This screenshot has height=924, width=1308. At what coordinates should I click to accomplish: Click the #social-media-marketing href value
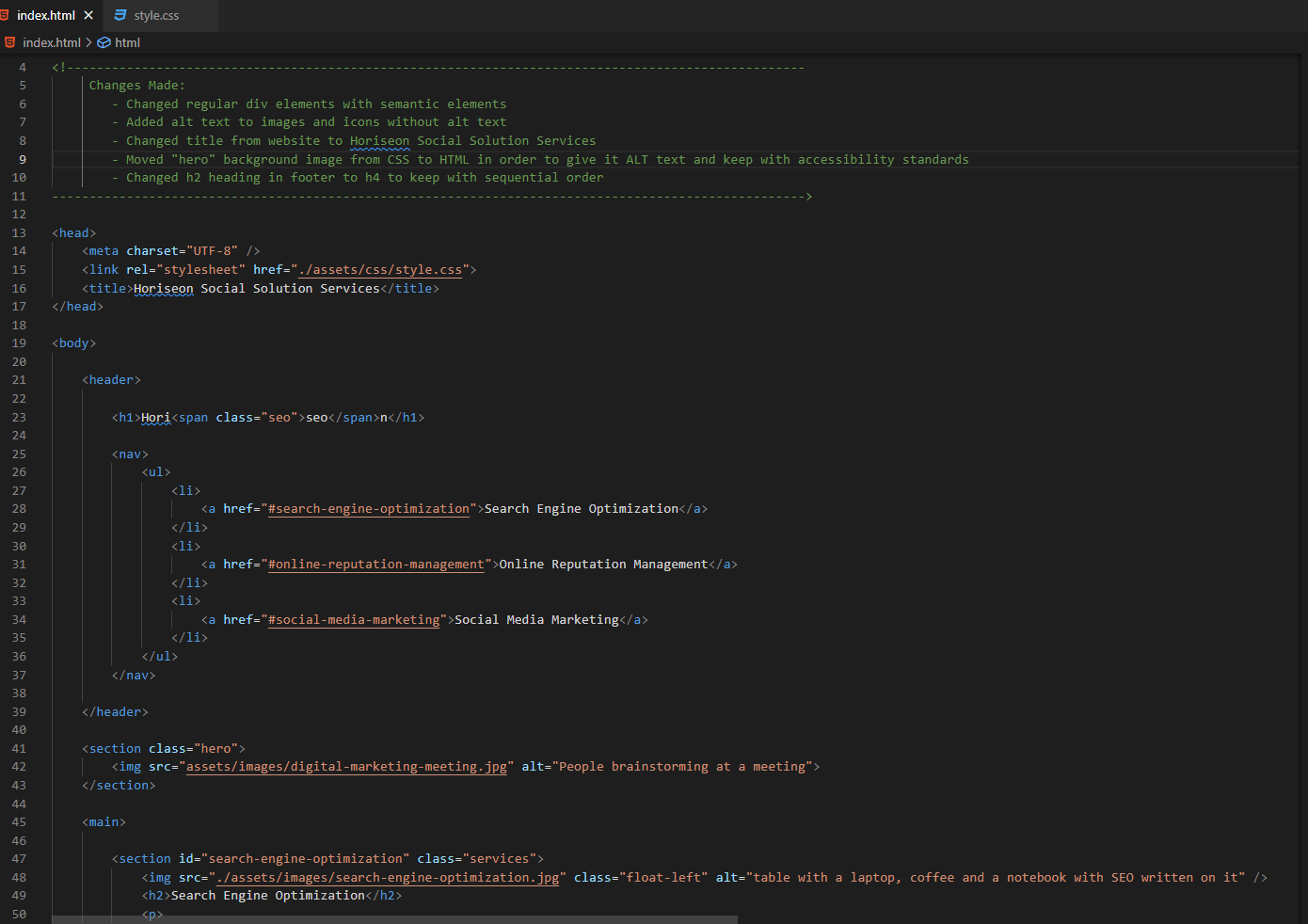(355, 619)
